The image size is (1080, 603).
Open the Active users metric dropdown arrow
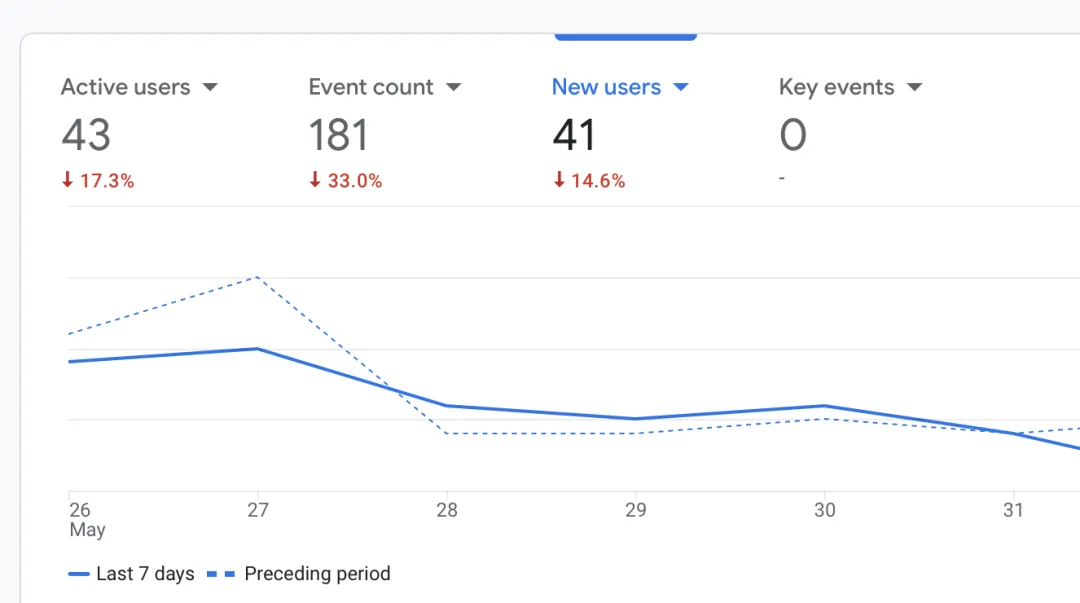210,88
